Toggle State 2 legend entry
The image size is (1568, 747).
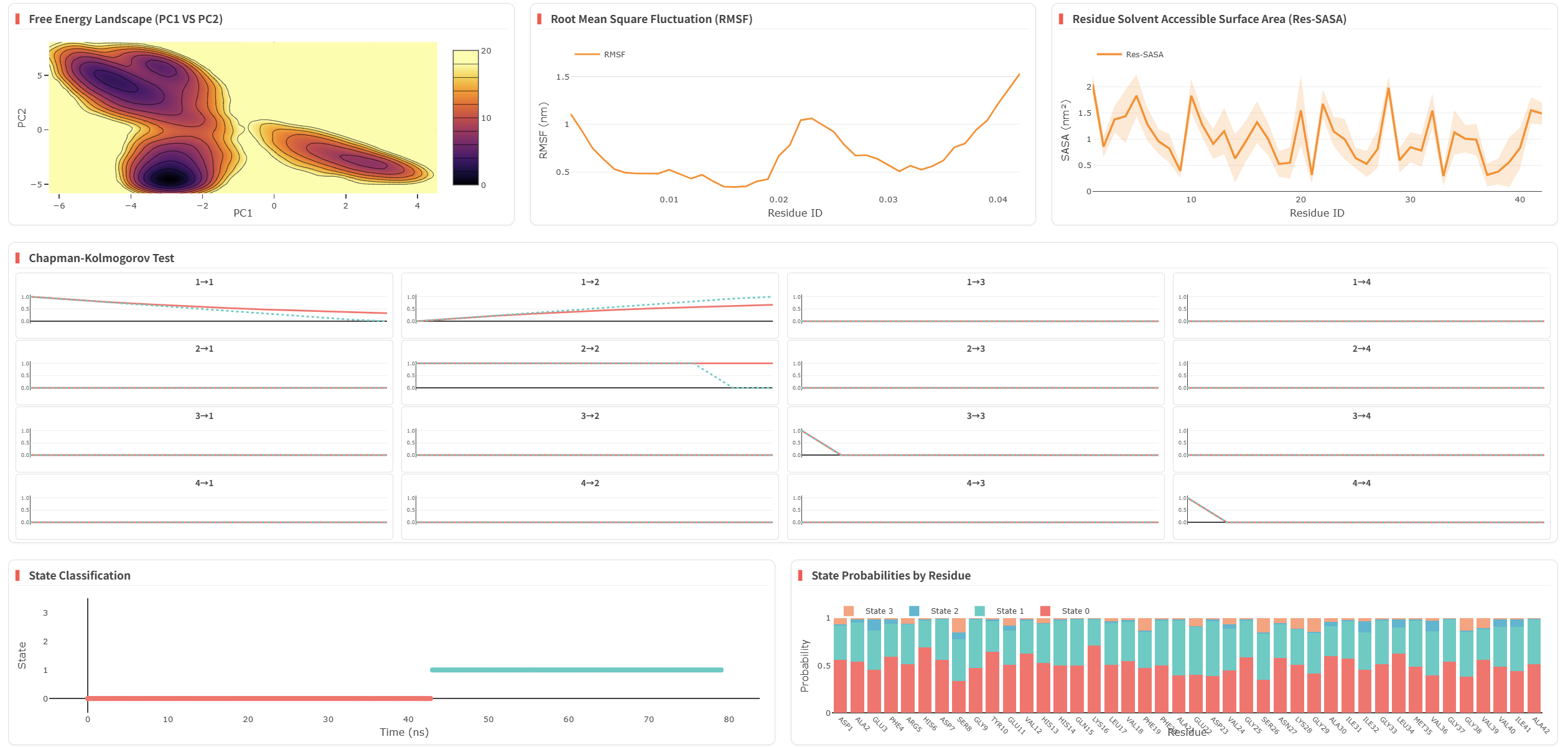click(943, 611)
